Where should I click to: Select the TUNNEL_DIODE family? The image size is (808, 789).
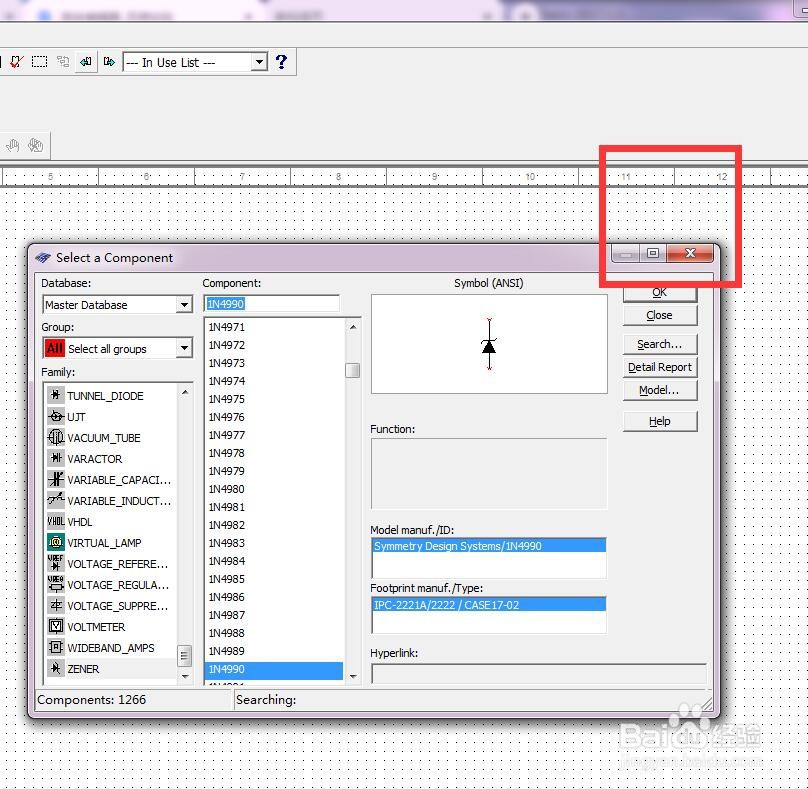(x=105, y=396)
